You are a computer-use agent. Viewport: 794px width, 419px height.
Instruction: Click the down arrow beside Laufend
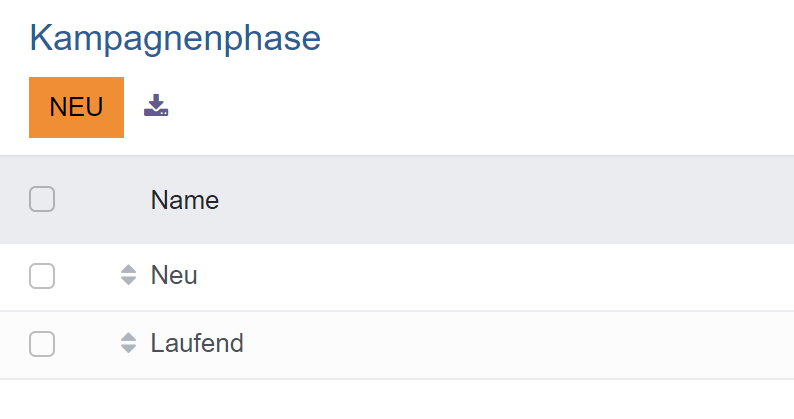[128, 349]
